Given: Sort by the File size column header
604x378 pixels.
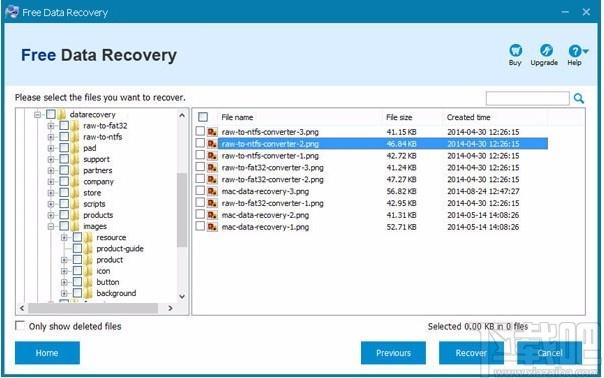Looking at the screenshot, I should coord(399,117).
